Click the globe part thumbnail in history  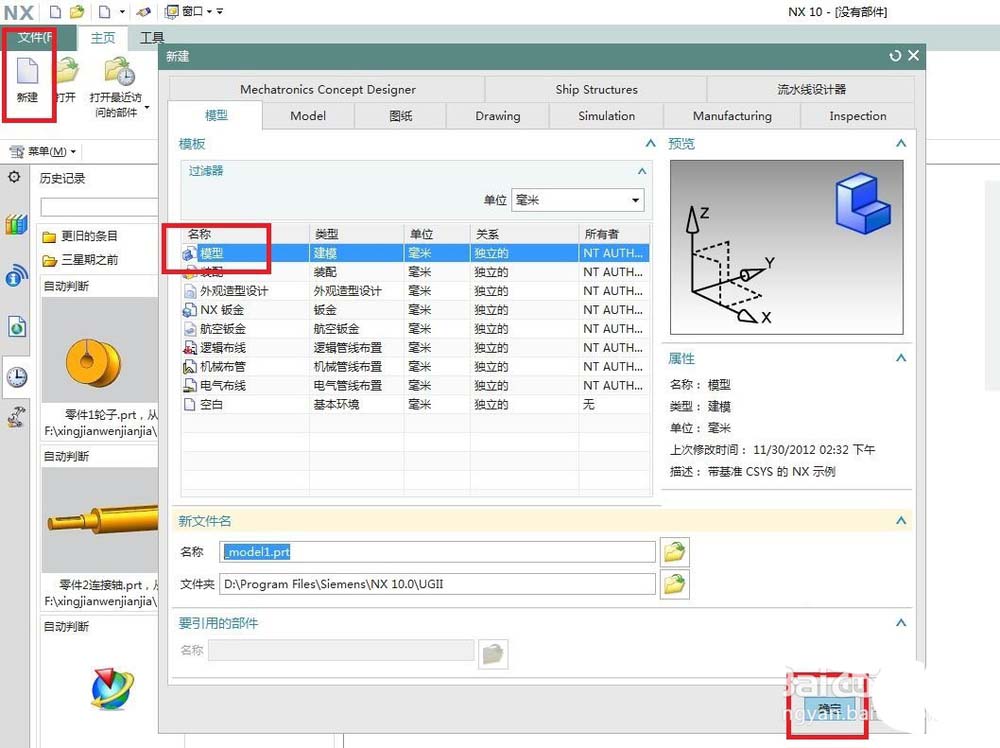coord(112,689)
